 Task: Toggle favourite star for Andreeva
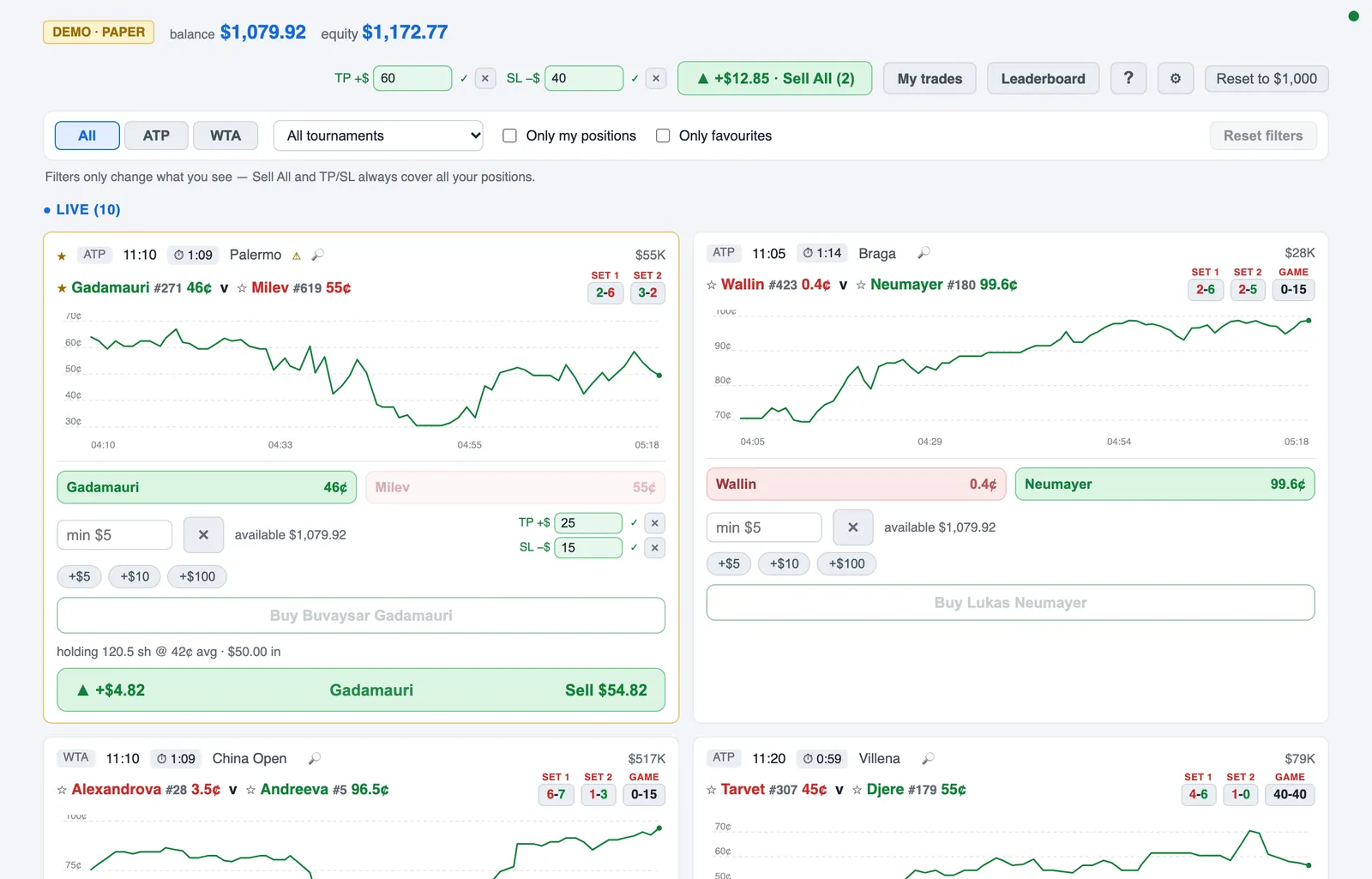(x=250, y=790)
